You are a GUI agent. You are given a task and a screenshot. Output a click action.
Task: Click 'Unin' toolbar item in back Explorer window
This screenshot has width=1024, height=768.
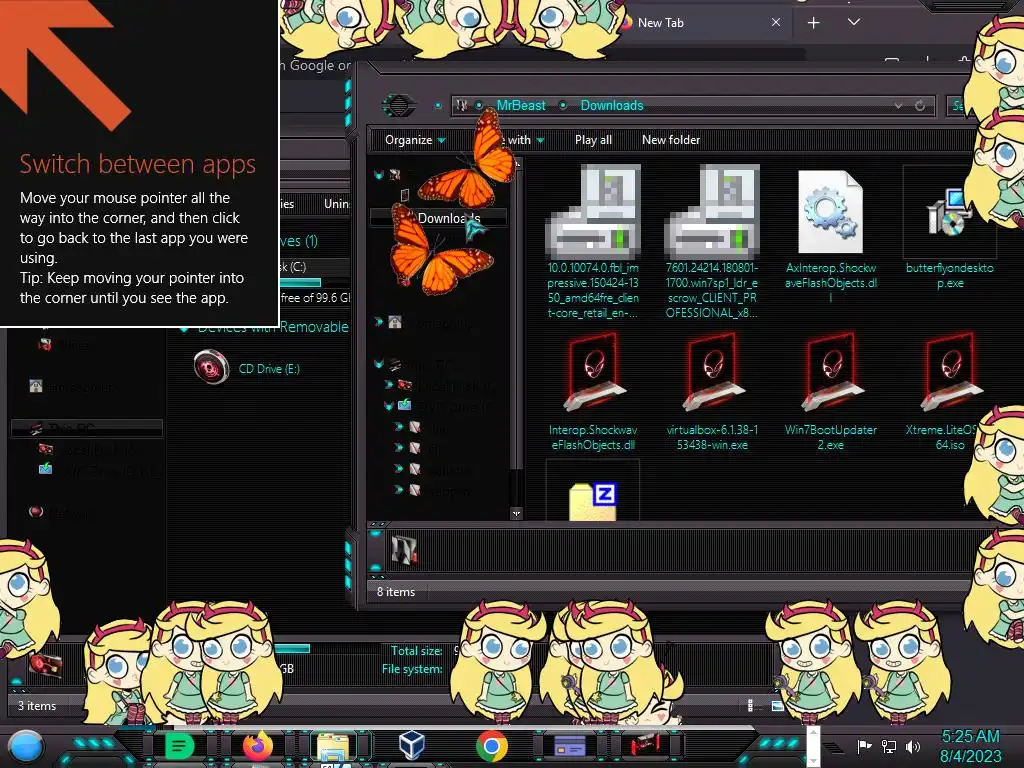336,204
